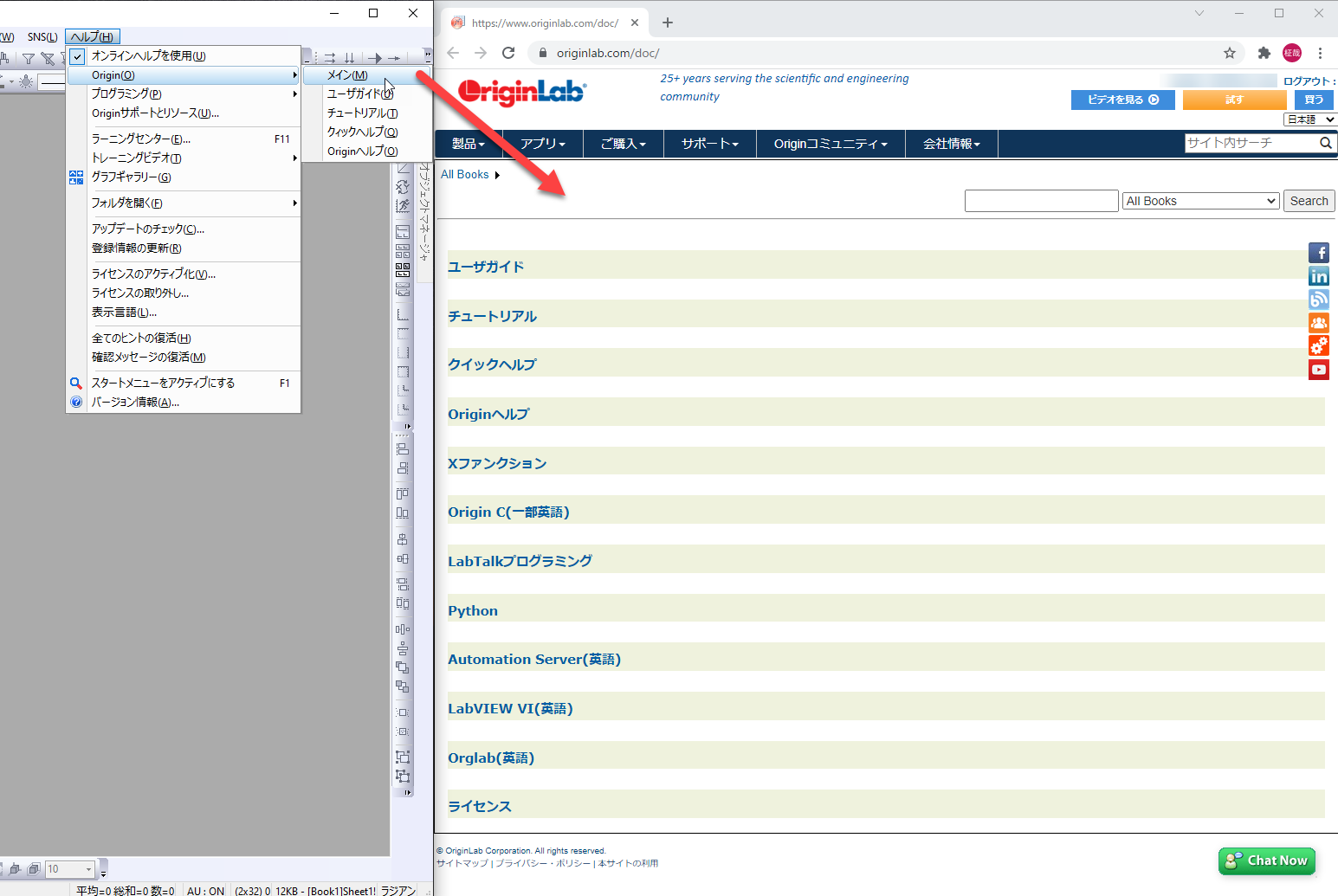This screenshot has height=896, width=1338.
Task: Click the orange 試す button
Action: 1234,100
